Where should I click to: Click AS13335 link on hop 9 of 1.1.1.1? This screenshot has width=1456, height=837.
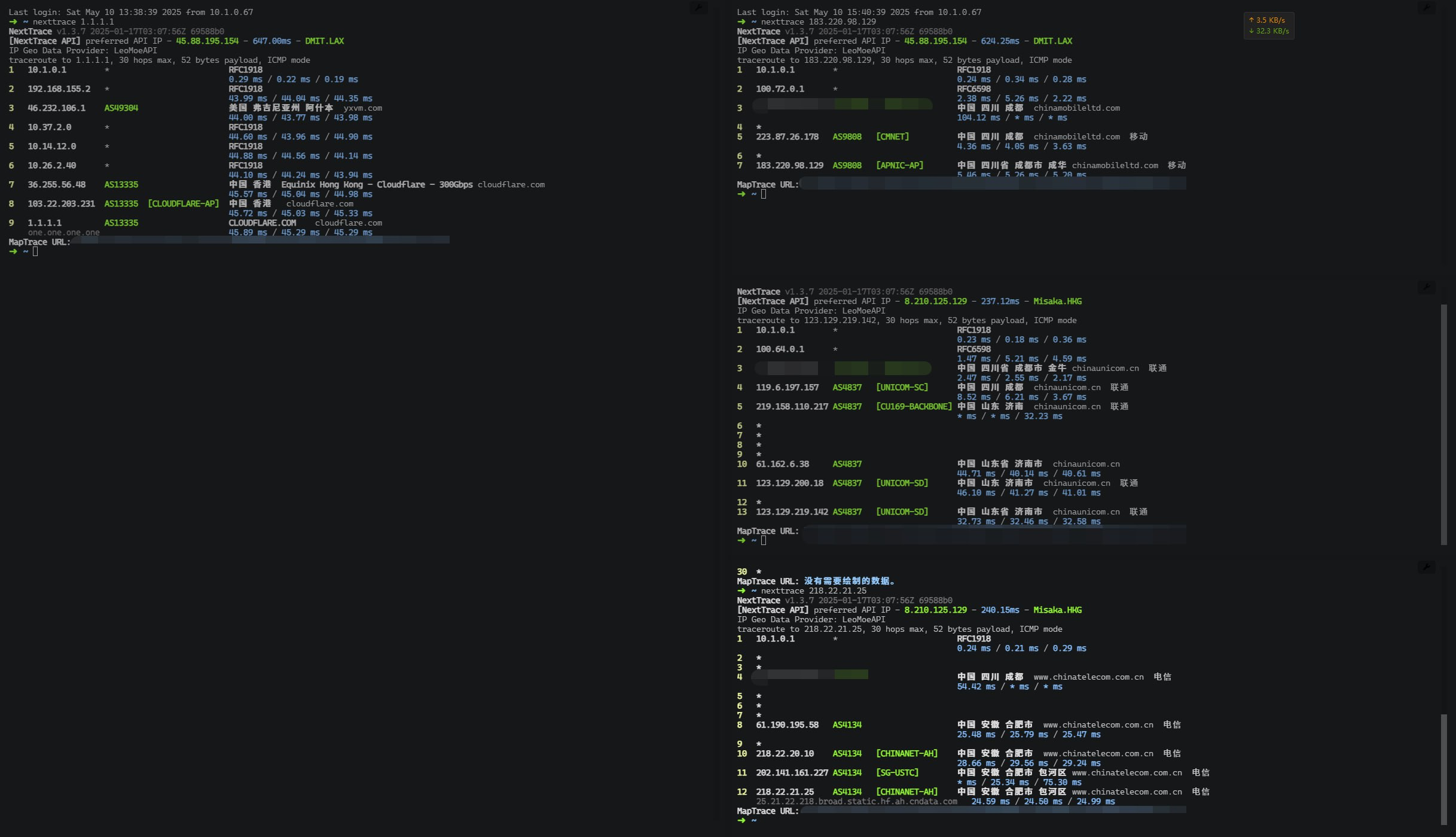121,223
